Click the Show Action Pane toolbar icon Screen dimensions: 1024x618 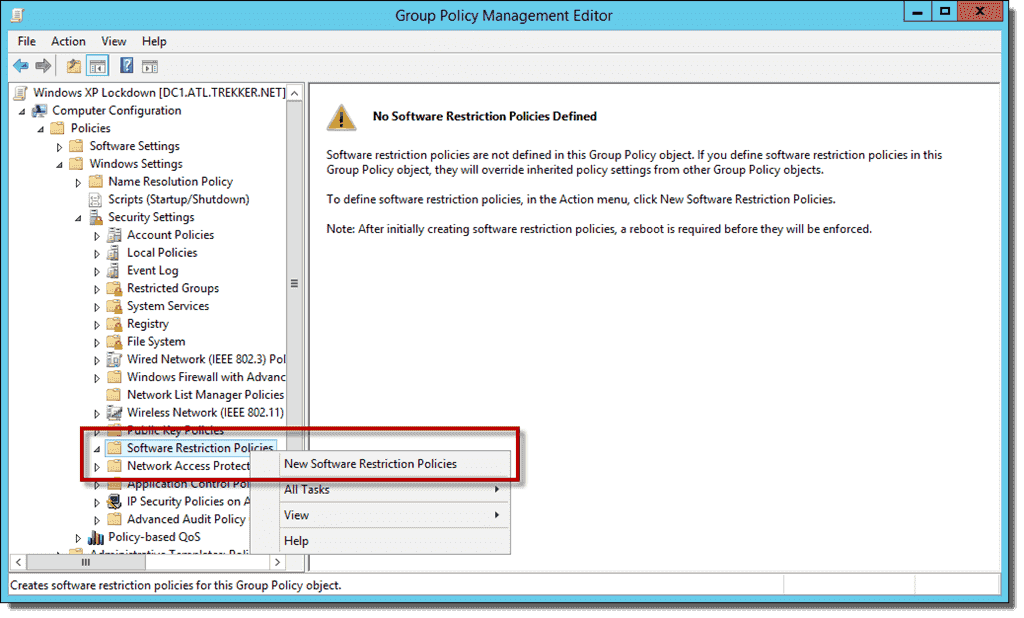(x=150, y=66)
